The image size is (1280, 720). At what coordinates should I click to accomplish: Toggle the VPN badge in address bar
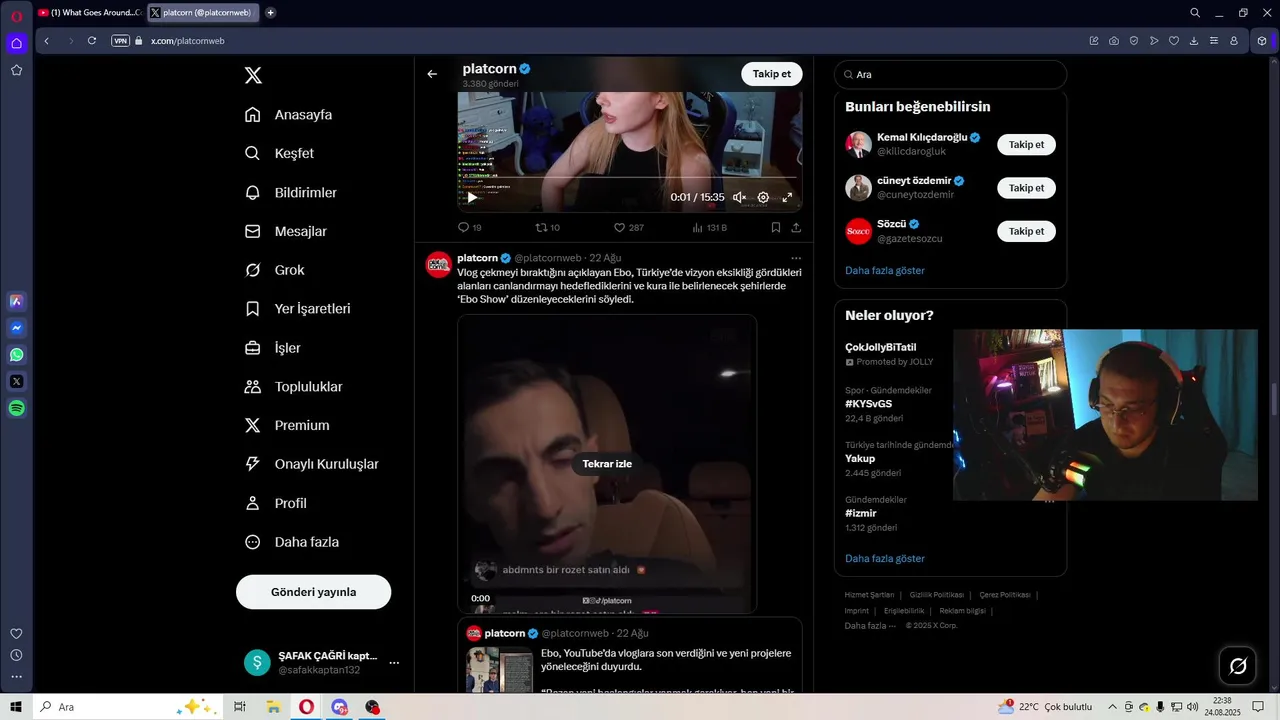121,41
